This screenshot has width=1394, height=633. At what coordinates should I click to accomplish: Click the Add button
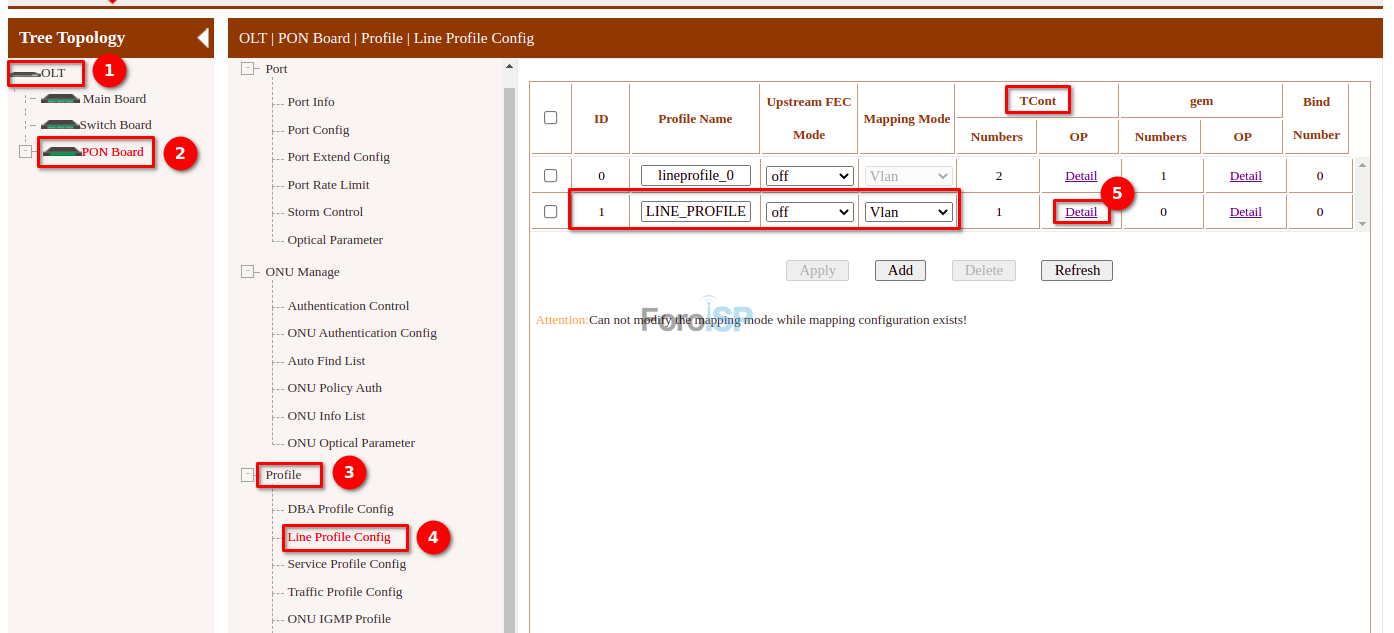pyautogui.click(x=900, y=270)
